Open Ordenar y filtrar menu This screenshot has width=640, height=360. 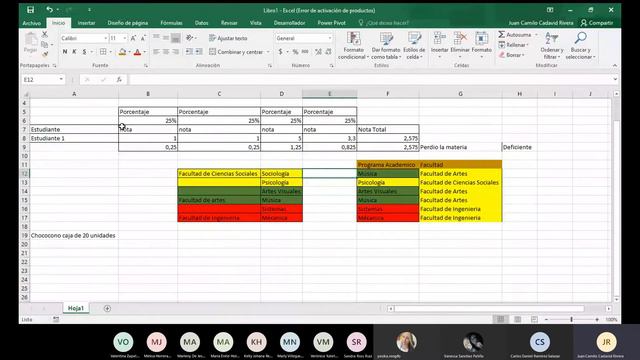click(552, 45)
